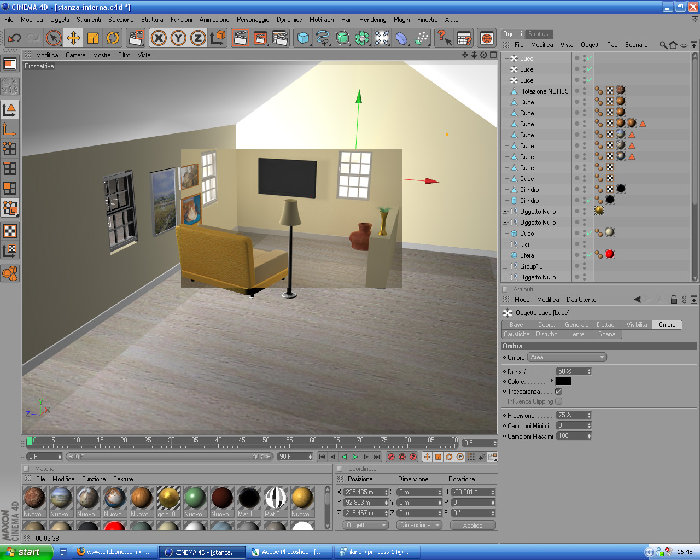Open the File menu in the main menu bar
Image resolution: width=700 pixels, height=560 pixels.
(9, 20)
